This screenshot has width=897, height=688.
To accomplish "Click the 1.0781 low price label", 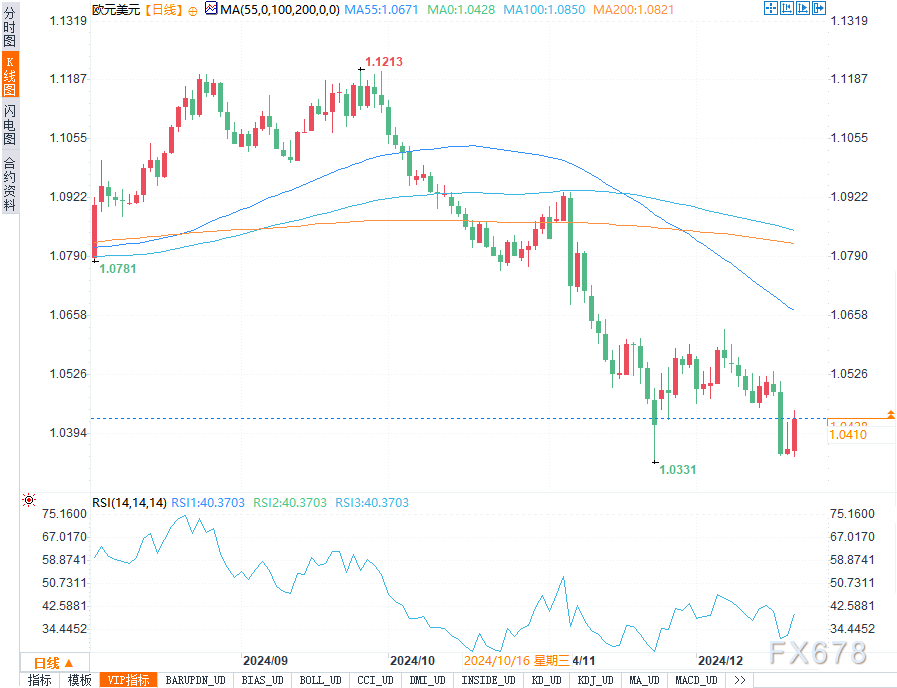I will click(x=118, y=268).
